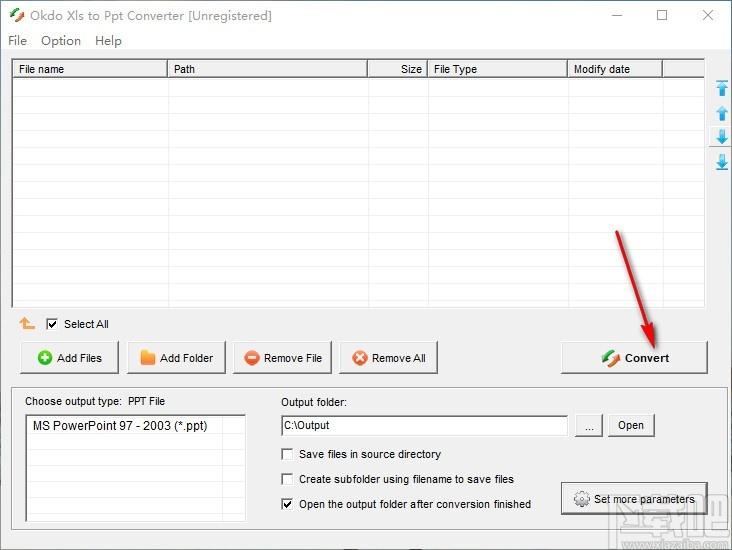732x550 pixels.
Task: Sort by the File Type column header
Action: point(497,69)
